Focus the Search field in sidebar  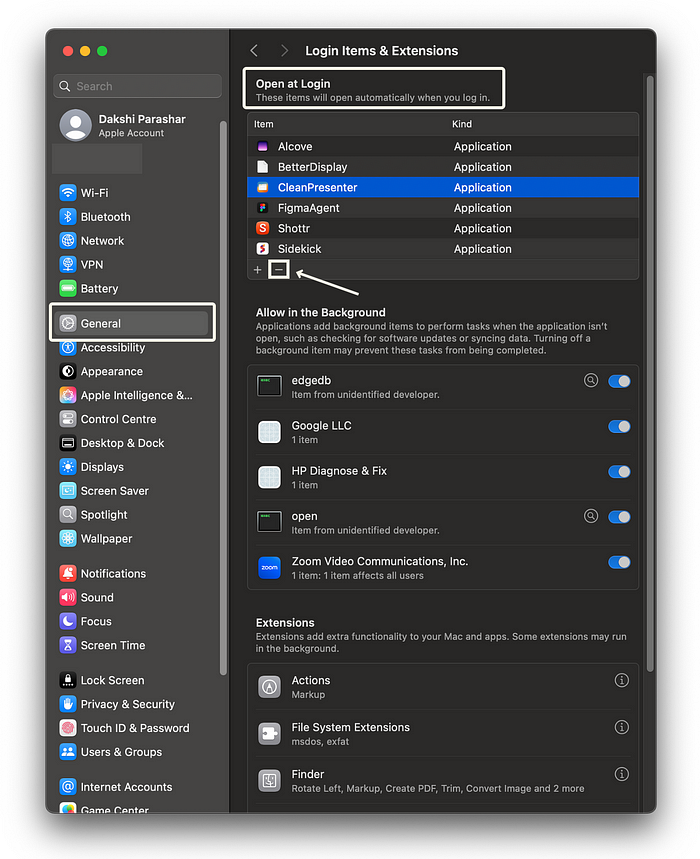(x=137, y=86)
